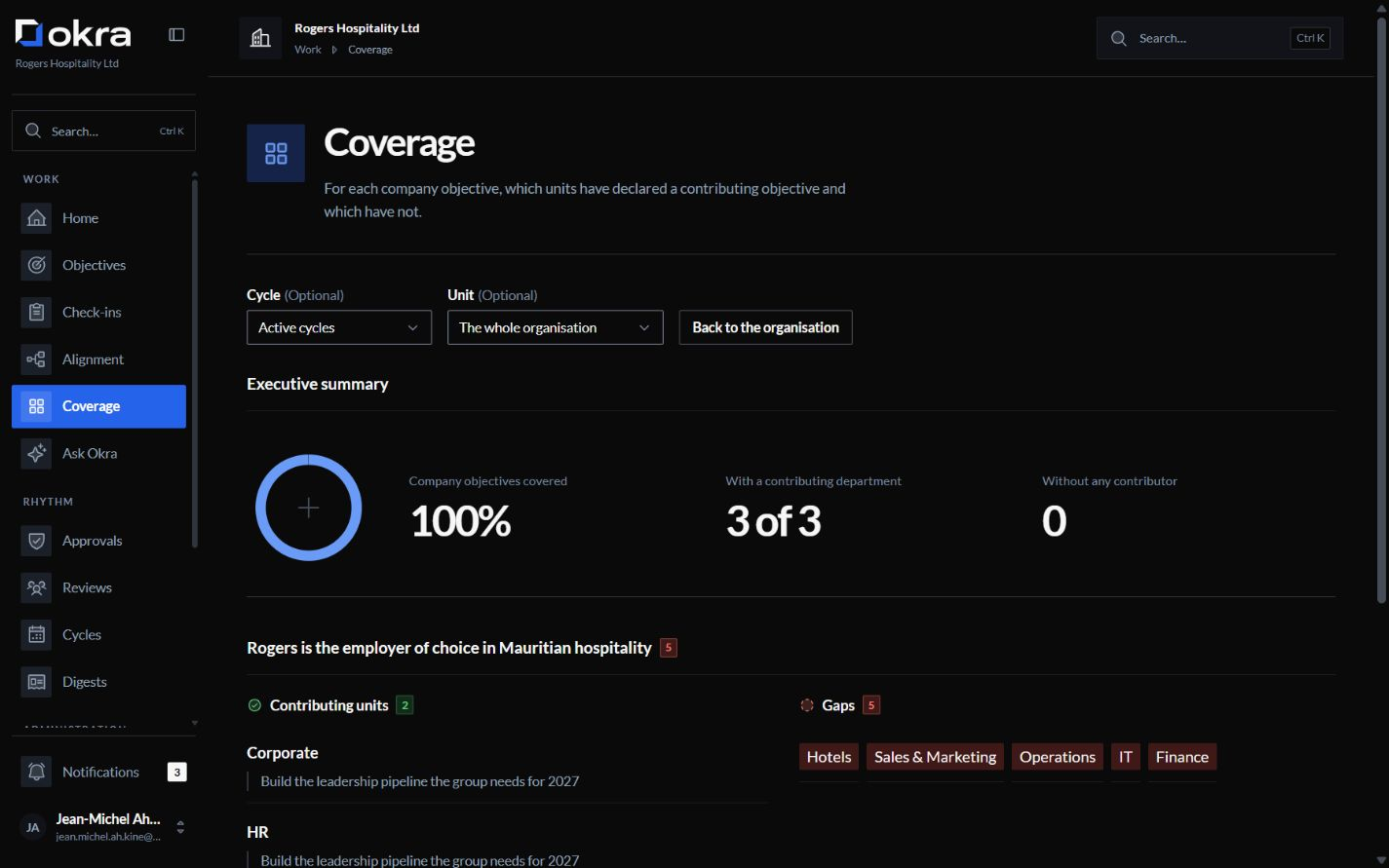This screenshot has width=1389, height=868.
Task: Select the IT gap tag
Action: (1126, 757)
